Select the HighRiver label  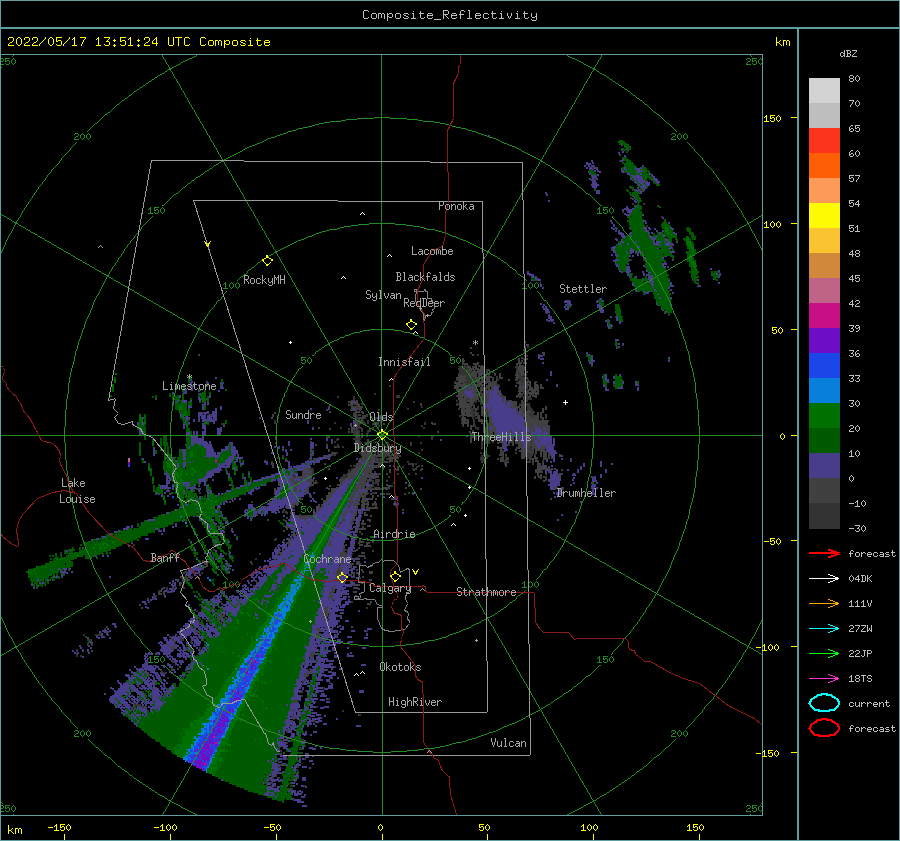pos(415,702)
